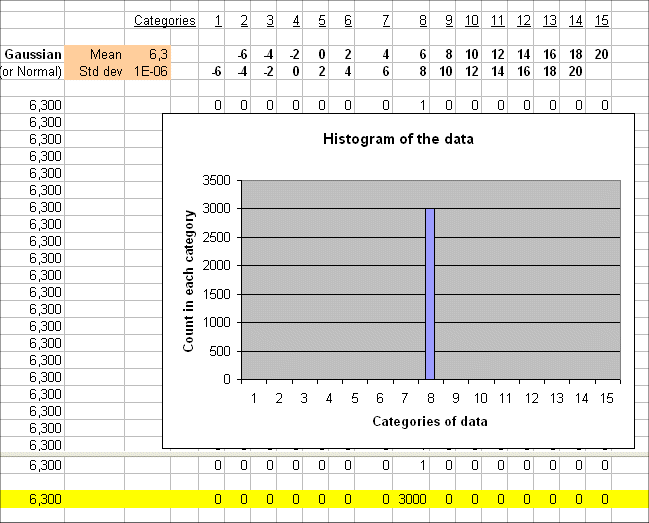Select the blue histogram bar in the chart
The image size is (649, 523).
coord(430,294)
